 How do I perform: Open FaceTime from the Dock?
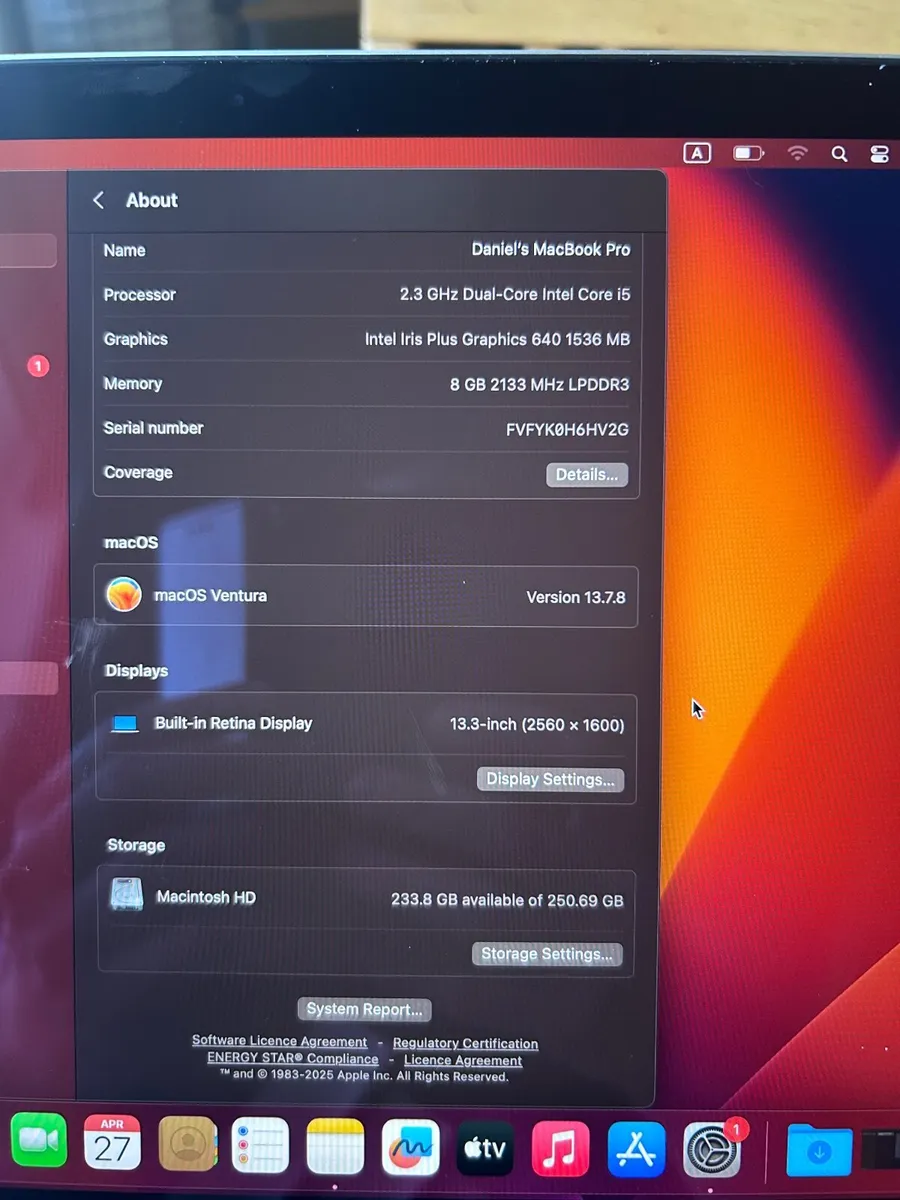pyautogui.click(x=37, y=1140)
